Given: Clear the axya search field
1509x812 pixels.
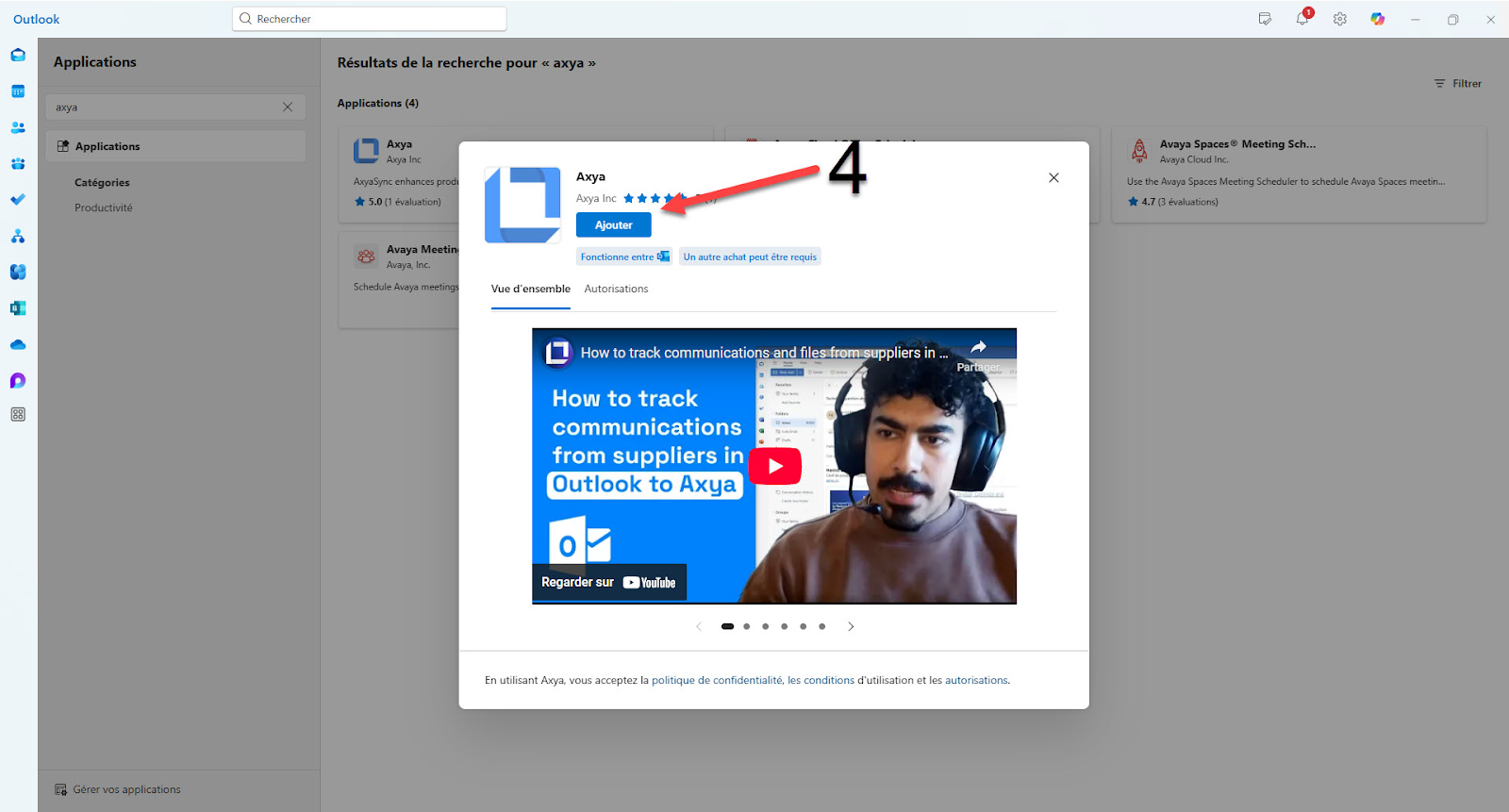Looking at the screenshot, I should pos(288,108).
